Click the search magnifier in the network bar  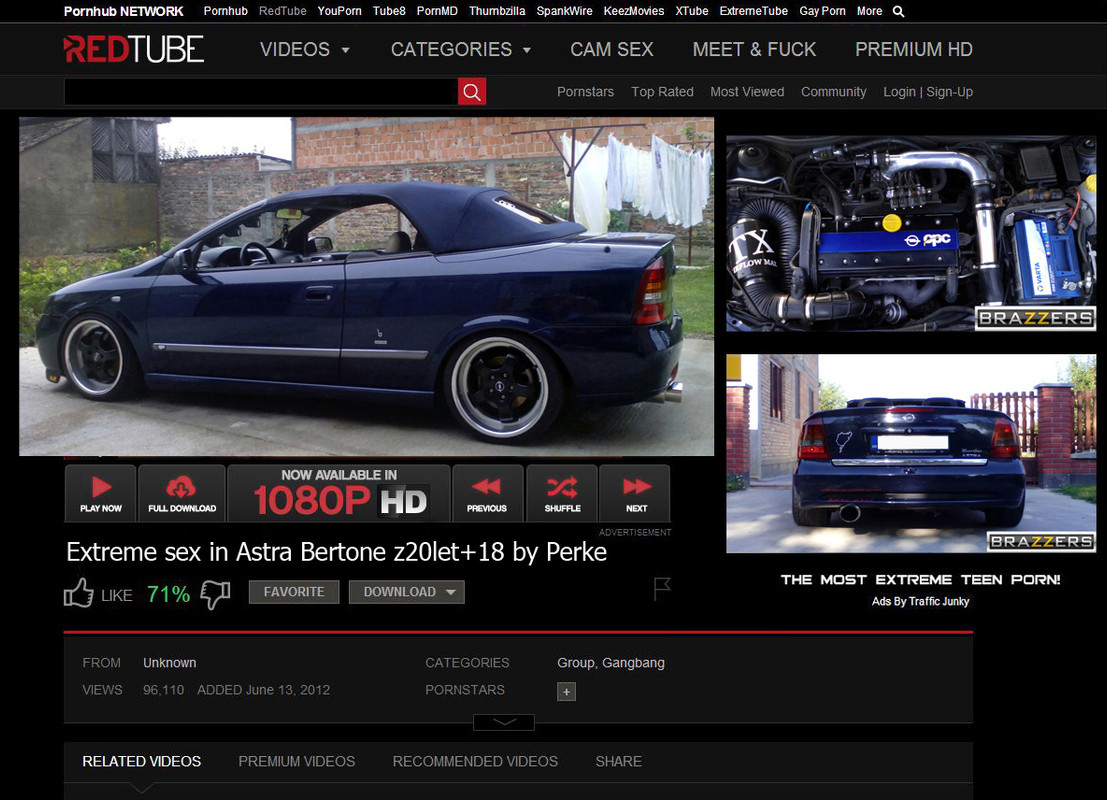[898, 11]
